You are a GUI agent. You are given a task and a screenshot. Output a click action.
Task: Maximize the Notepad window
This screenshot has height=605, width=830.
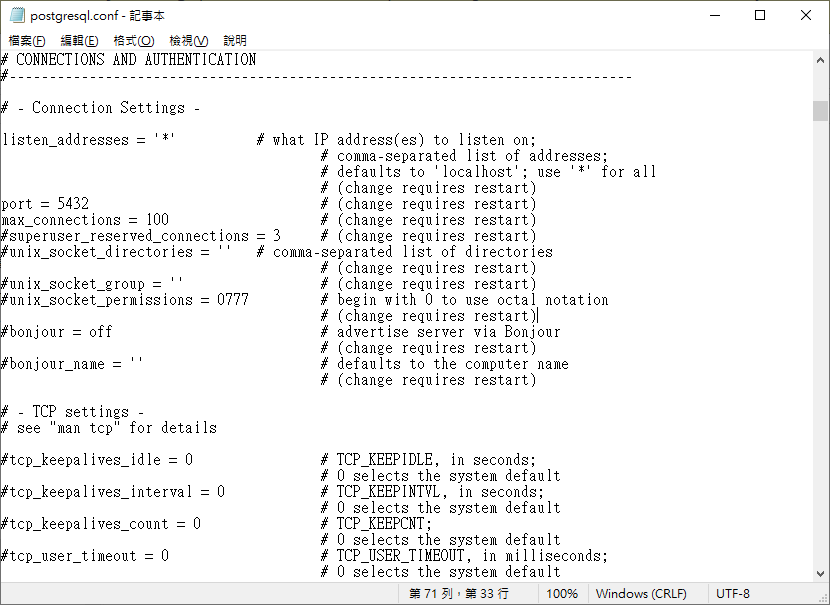(x=760, y=15)
